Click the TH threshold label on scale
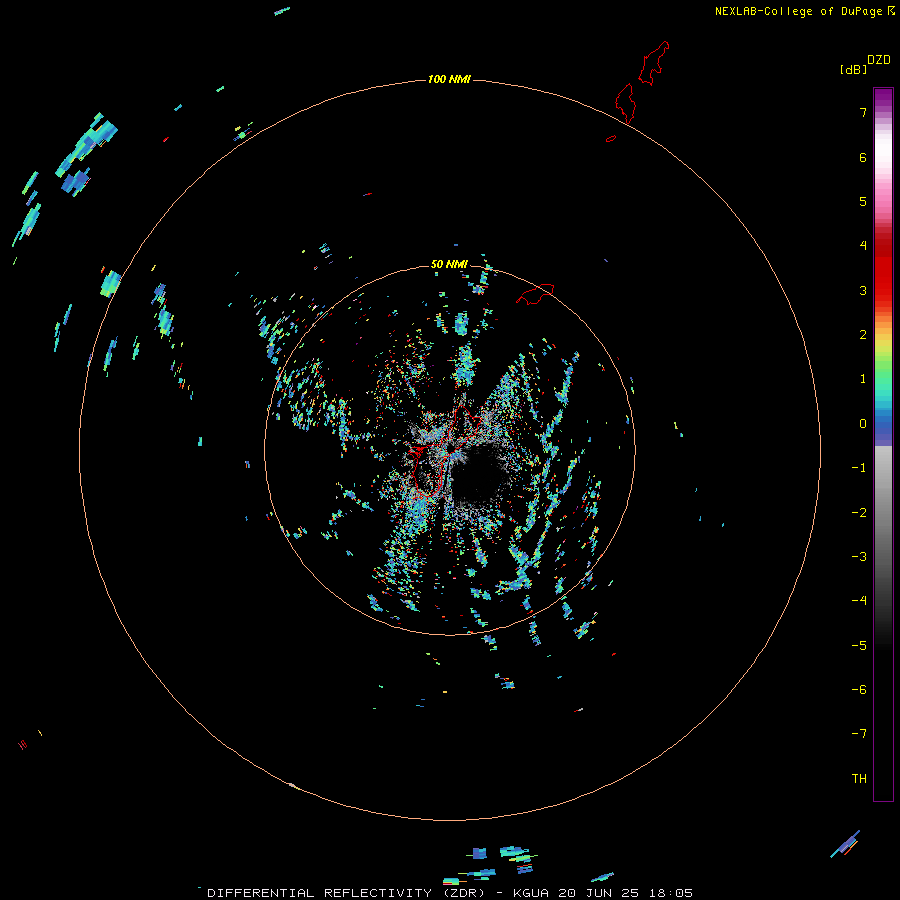900x900 pixels. click(x=859, y=779)
